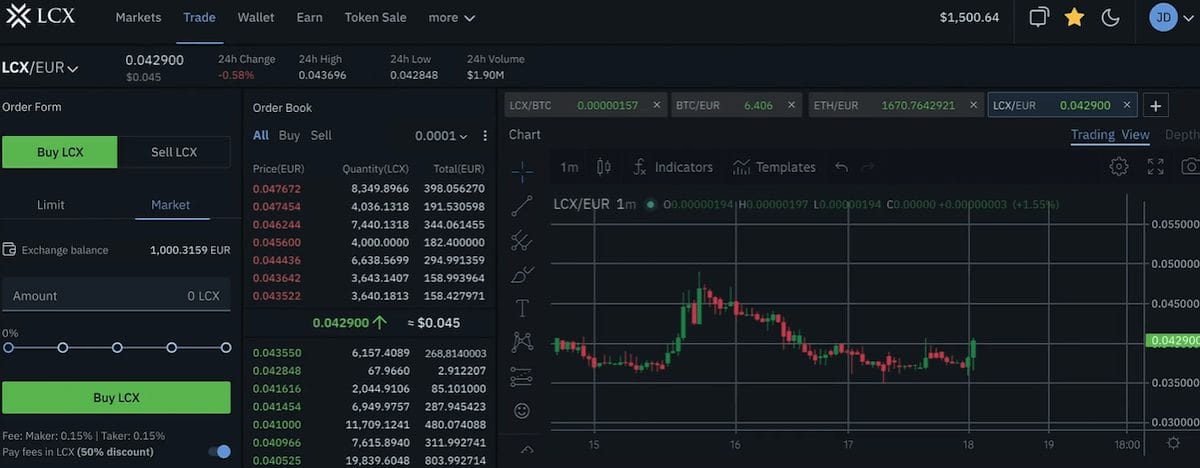Show all orders in order book

(x=260, y=135)
